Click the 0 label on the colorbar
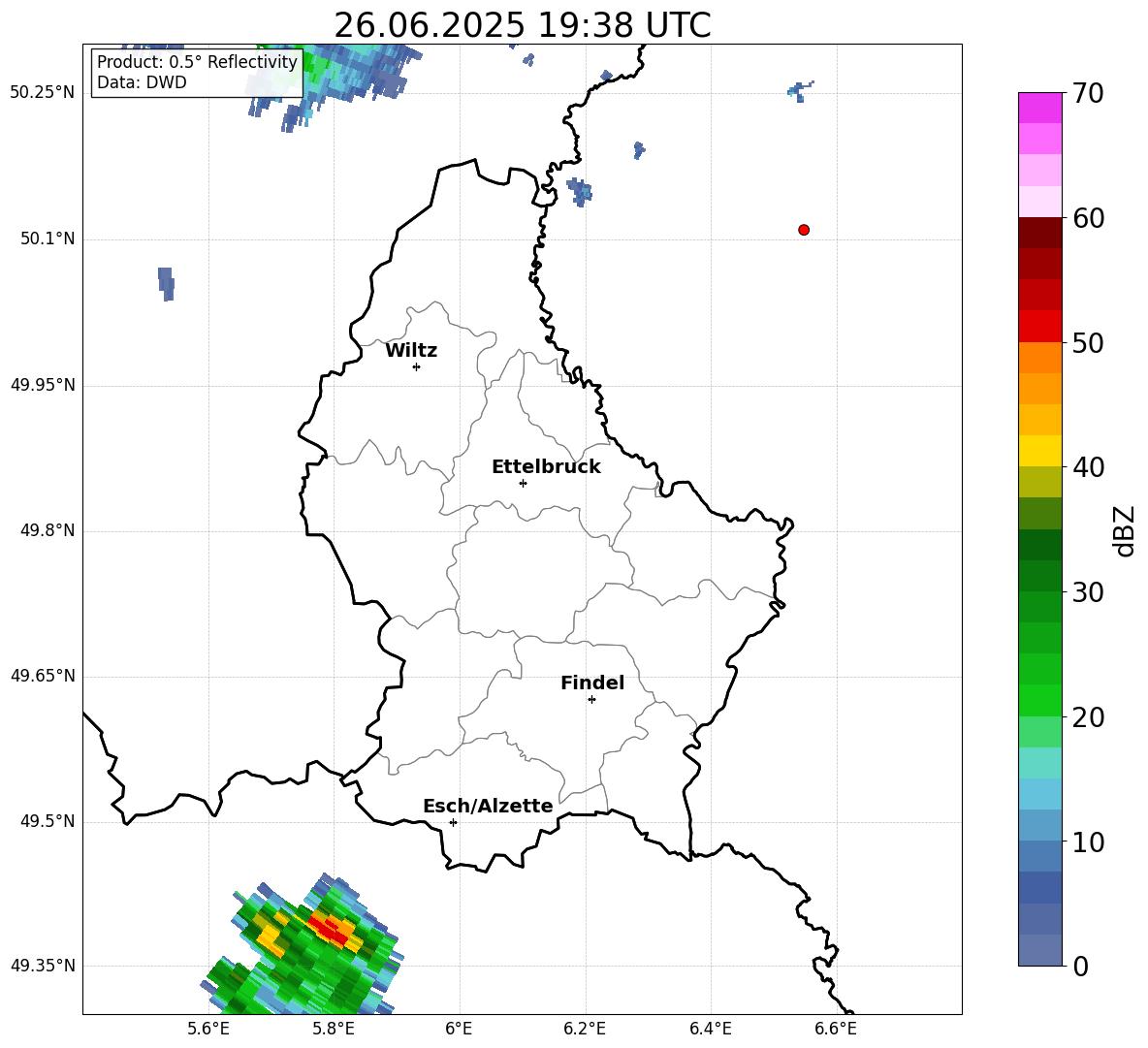 (1080, 966)
